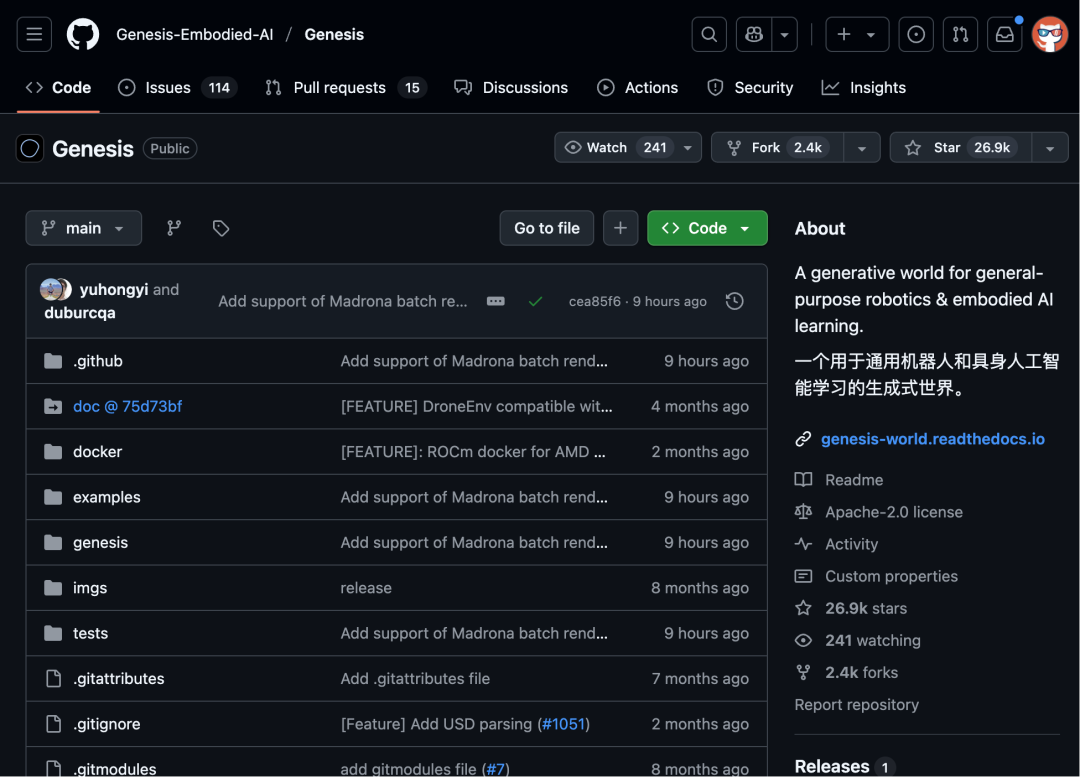The height and width of the screenshot is (777, 1080).
Task: Expand Copilot dropdown arrow
Action: pyautogui.click(x=785, y=34)
